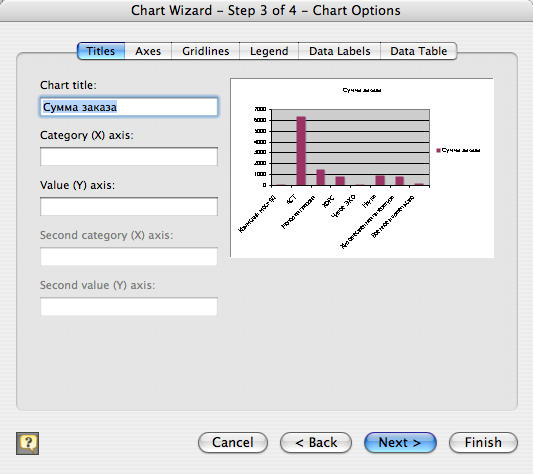
Task: Cancel the Chart Wizard
Action: coord(233,443)
